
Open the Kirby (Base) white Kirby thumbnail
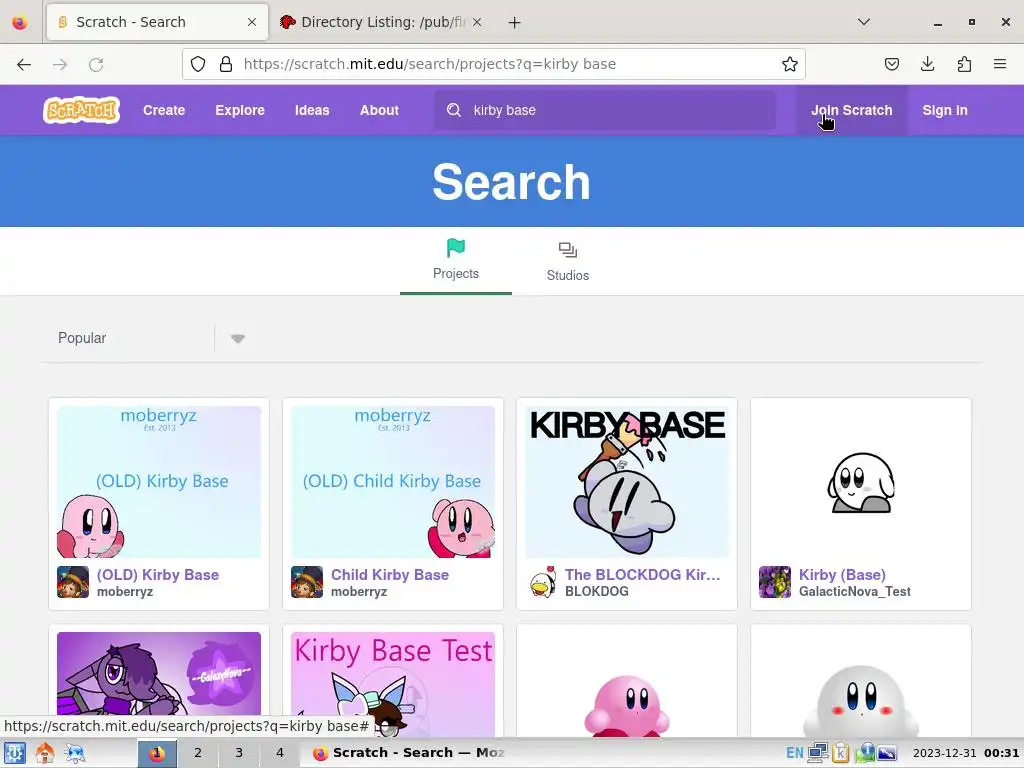point(861,482)
